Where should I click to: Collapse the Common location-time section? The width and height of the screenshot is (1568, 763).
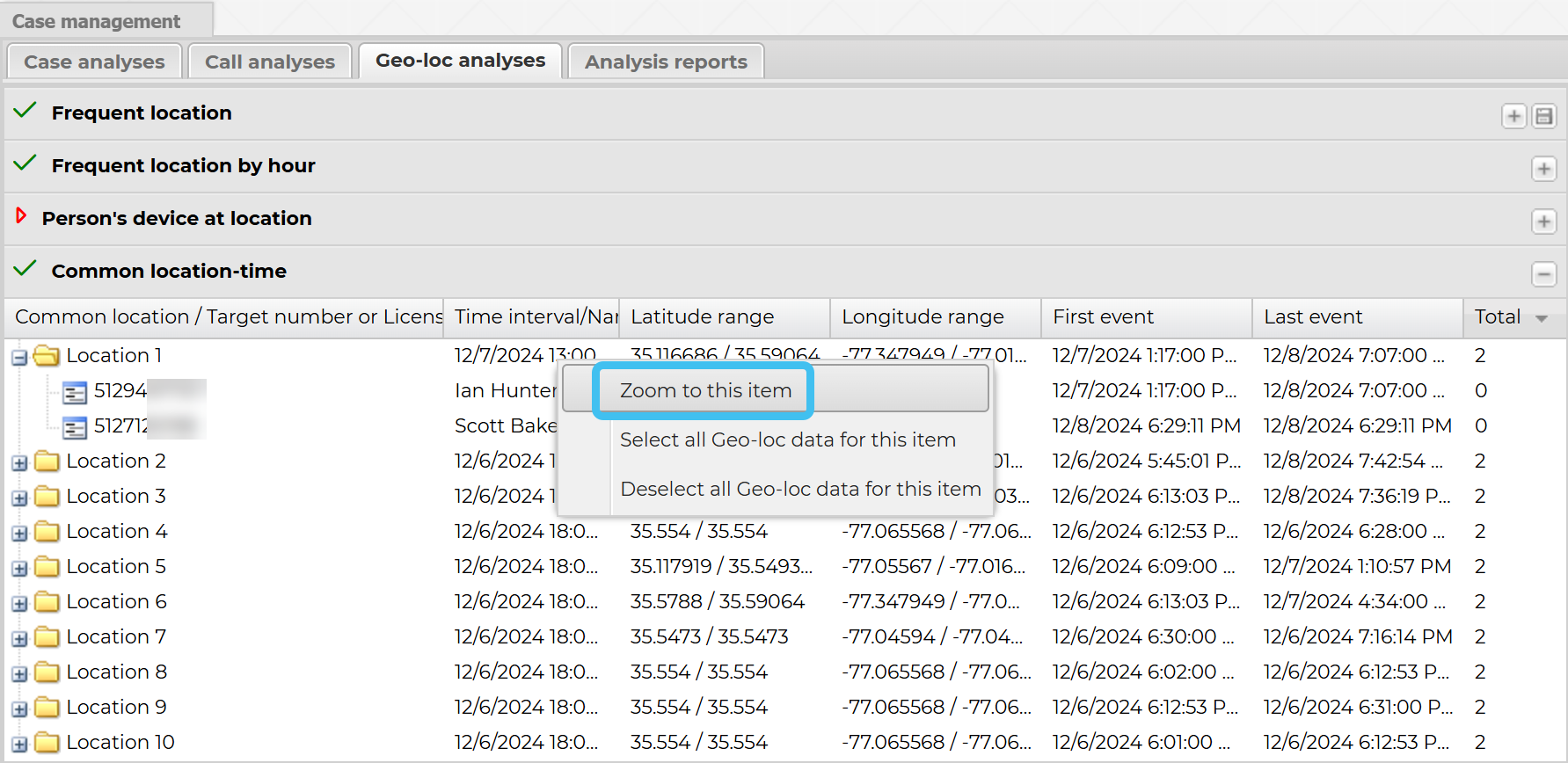[1543, 274]
